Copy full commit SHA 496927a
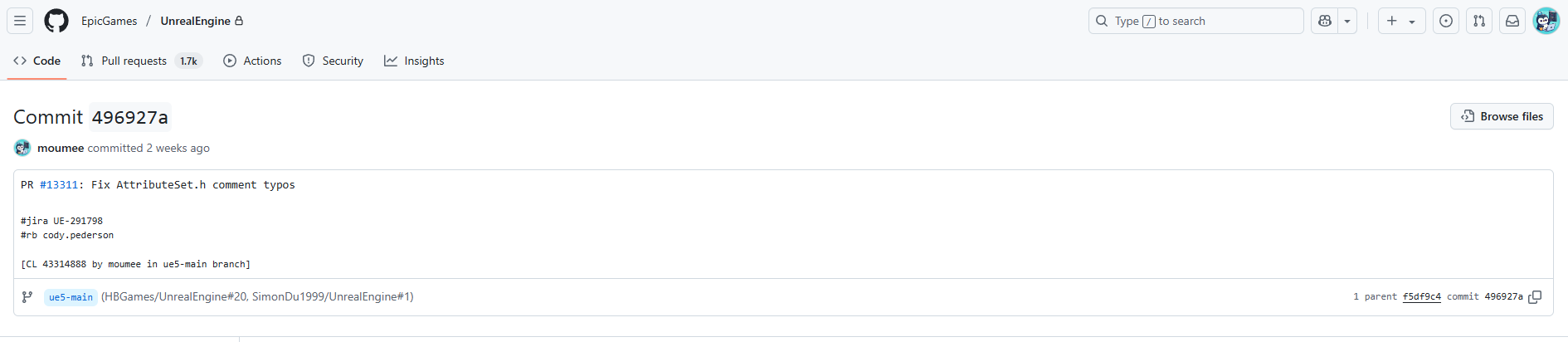Image resolution: width=1568 pixels, height=342 pixels. pyautogui.click(x=1535, y=297)
